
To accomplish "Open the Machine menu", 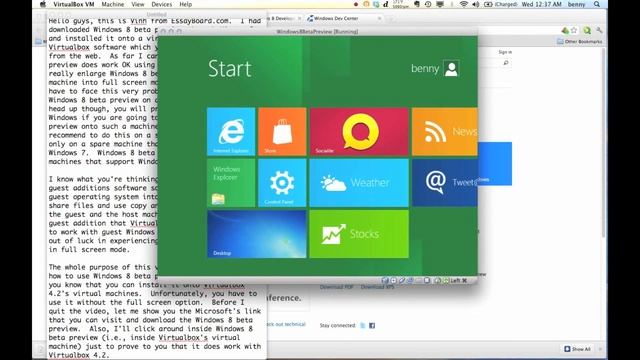I will click(113, 4).
